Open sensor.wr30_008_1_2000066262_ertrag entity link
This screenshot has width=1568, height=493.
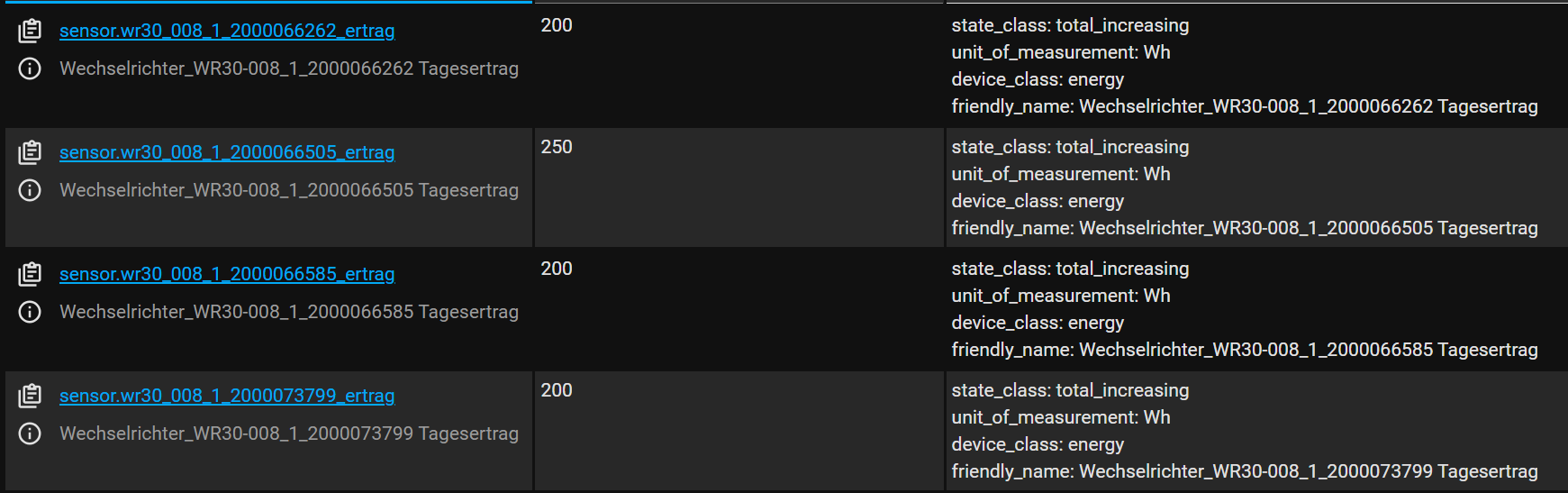pos(227,31)
